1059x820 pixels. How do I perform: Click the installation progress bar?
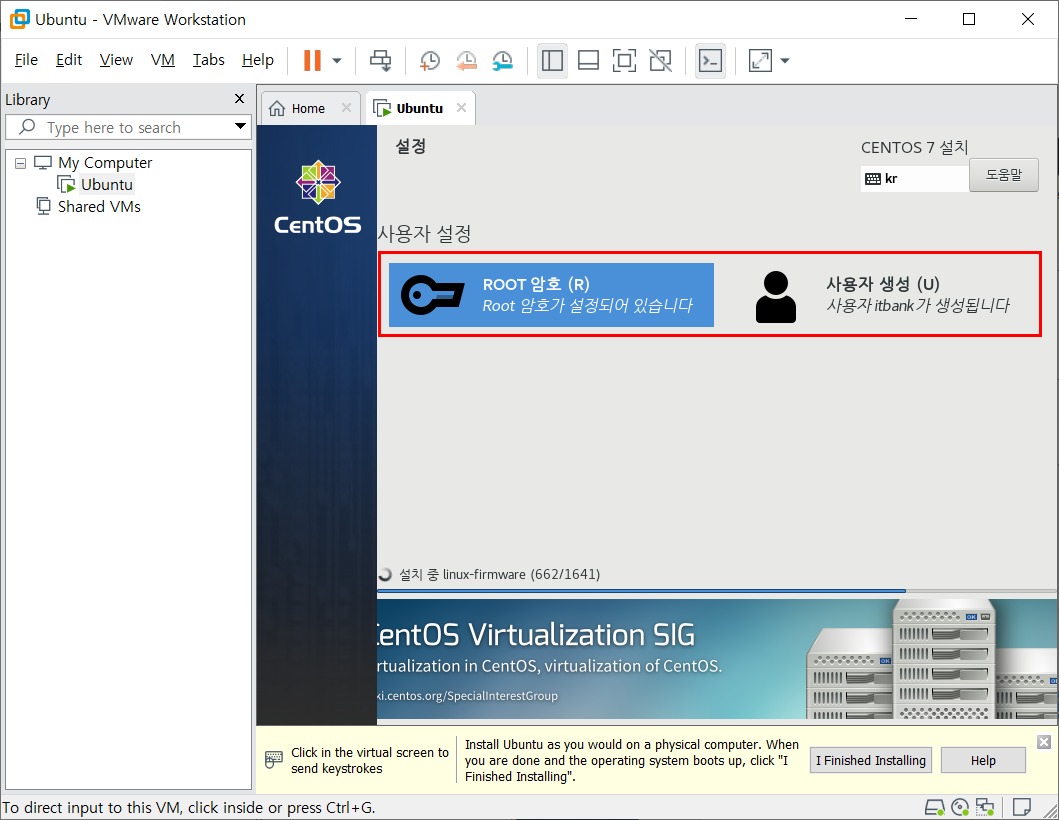(x=716, y=591)
